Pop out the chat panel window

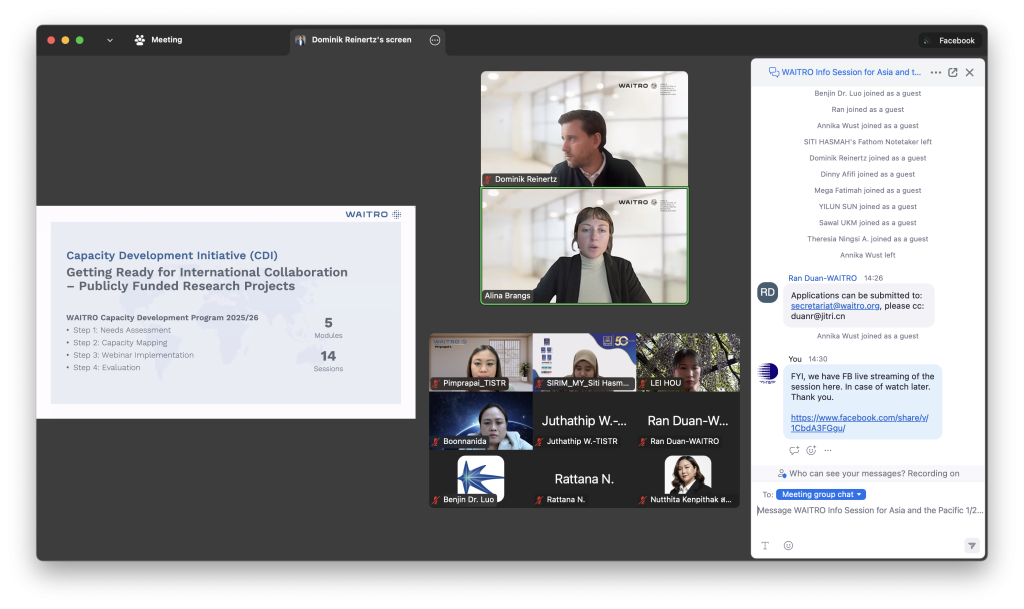[x=952, y=72]
